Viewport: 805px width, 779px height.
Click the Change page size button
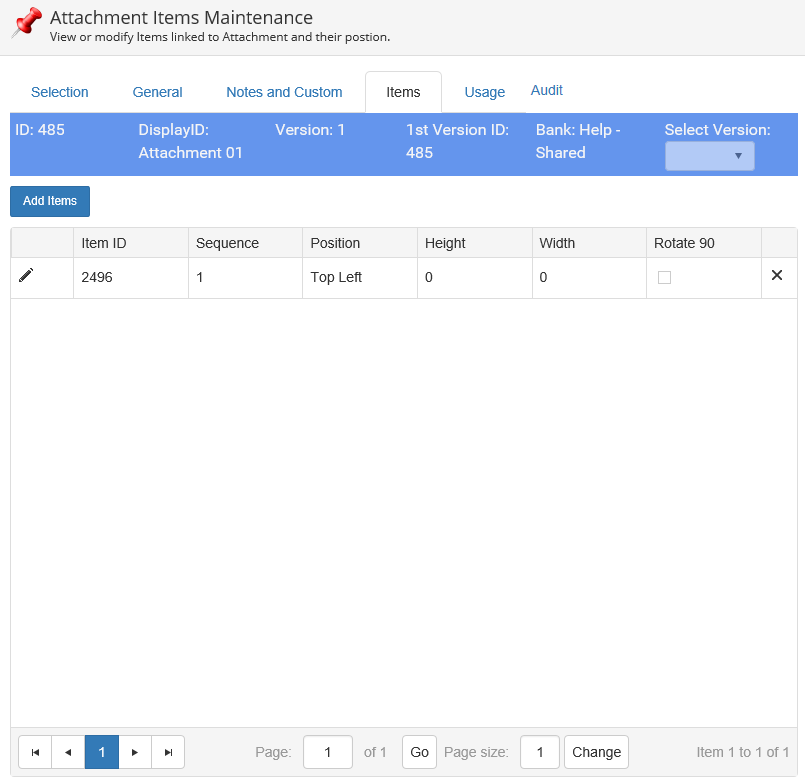click(x=596, y=752)
